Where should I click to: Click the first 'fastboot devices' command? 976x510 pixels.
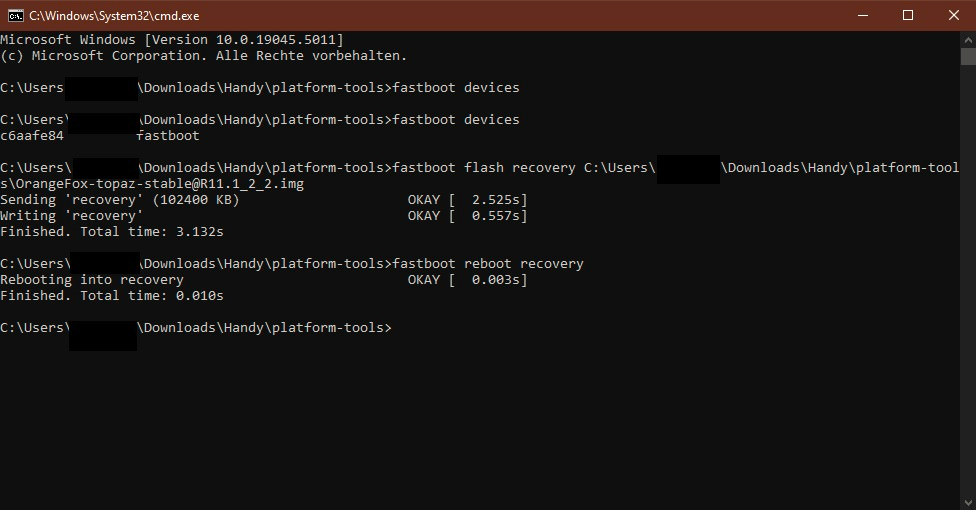click(x=456, y=88)
